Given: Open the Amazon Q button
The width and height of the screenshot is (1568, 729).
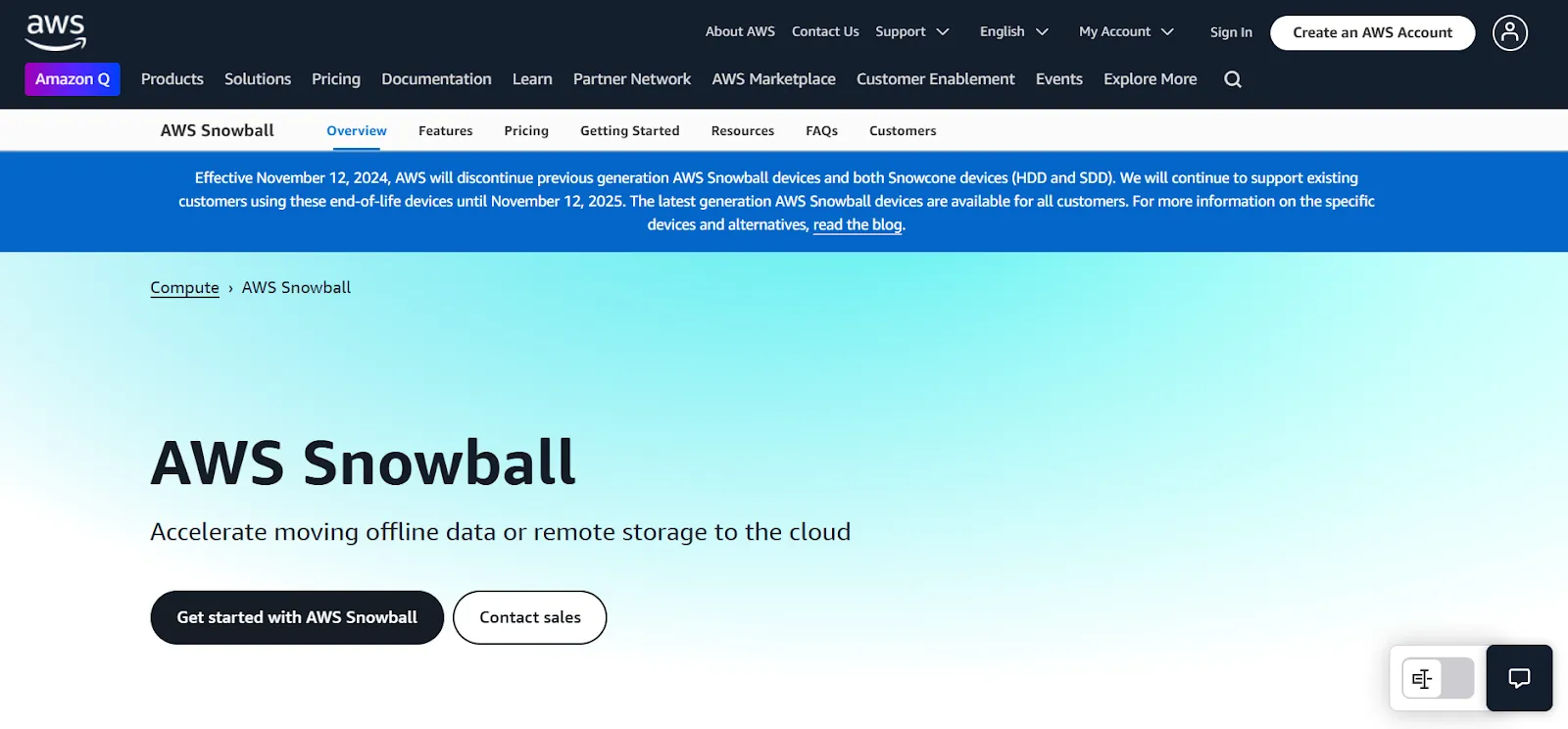Looking at the screenshot, I should 73,79.
